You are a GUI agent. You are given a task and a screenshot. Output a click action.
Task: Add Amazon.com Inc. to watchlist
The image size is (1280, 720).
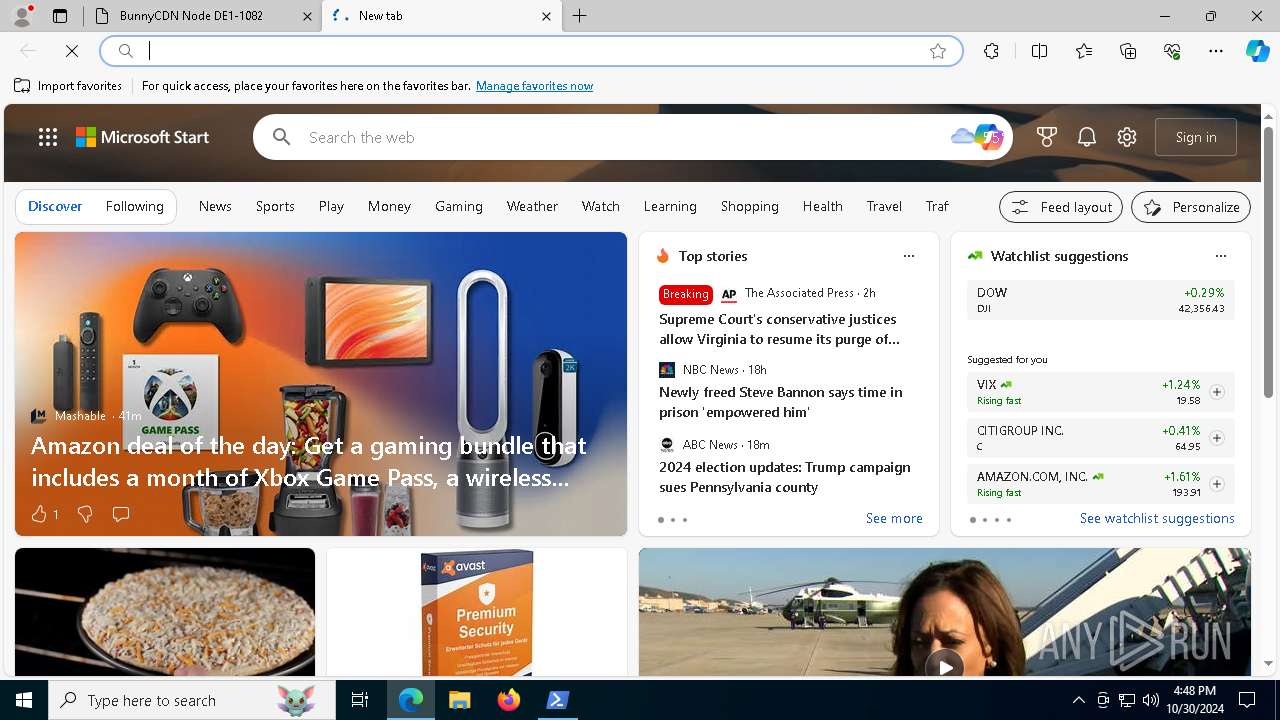(1217, 484)
